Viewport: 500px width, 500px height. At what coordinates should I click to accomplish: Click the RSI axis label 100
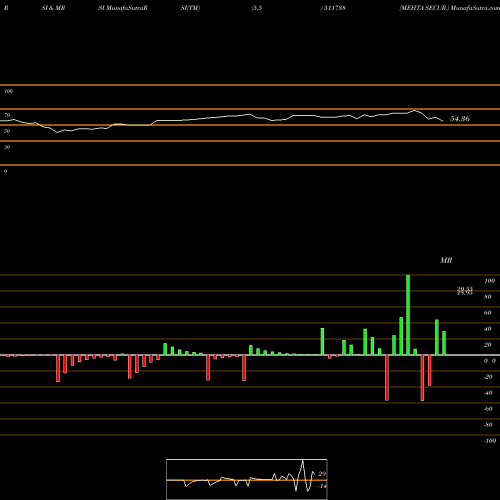coord(8,91)
